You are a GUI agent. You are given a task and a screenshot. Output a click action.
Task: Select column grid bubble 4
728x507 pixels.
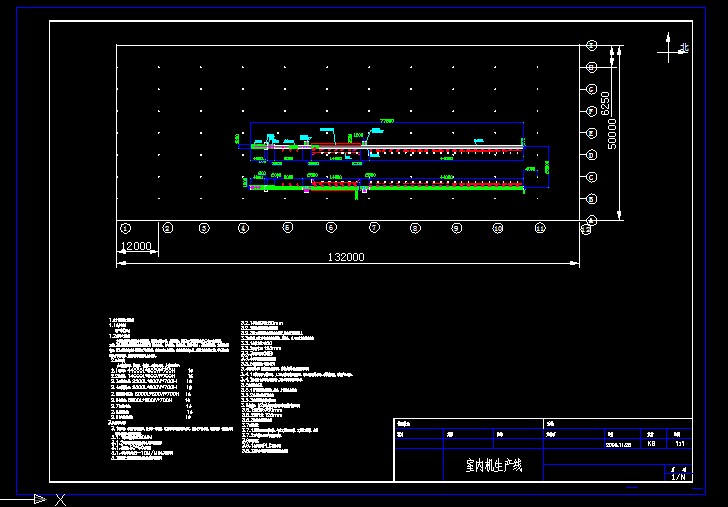click(x=244, y=228)
